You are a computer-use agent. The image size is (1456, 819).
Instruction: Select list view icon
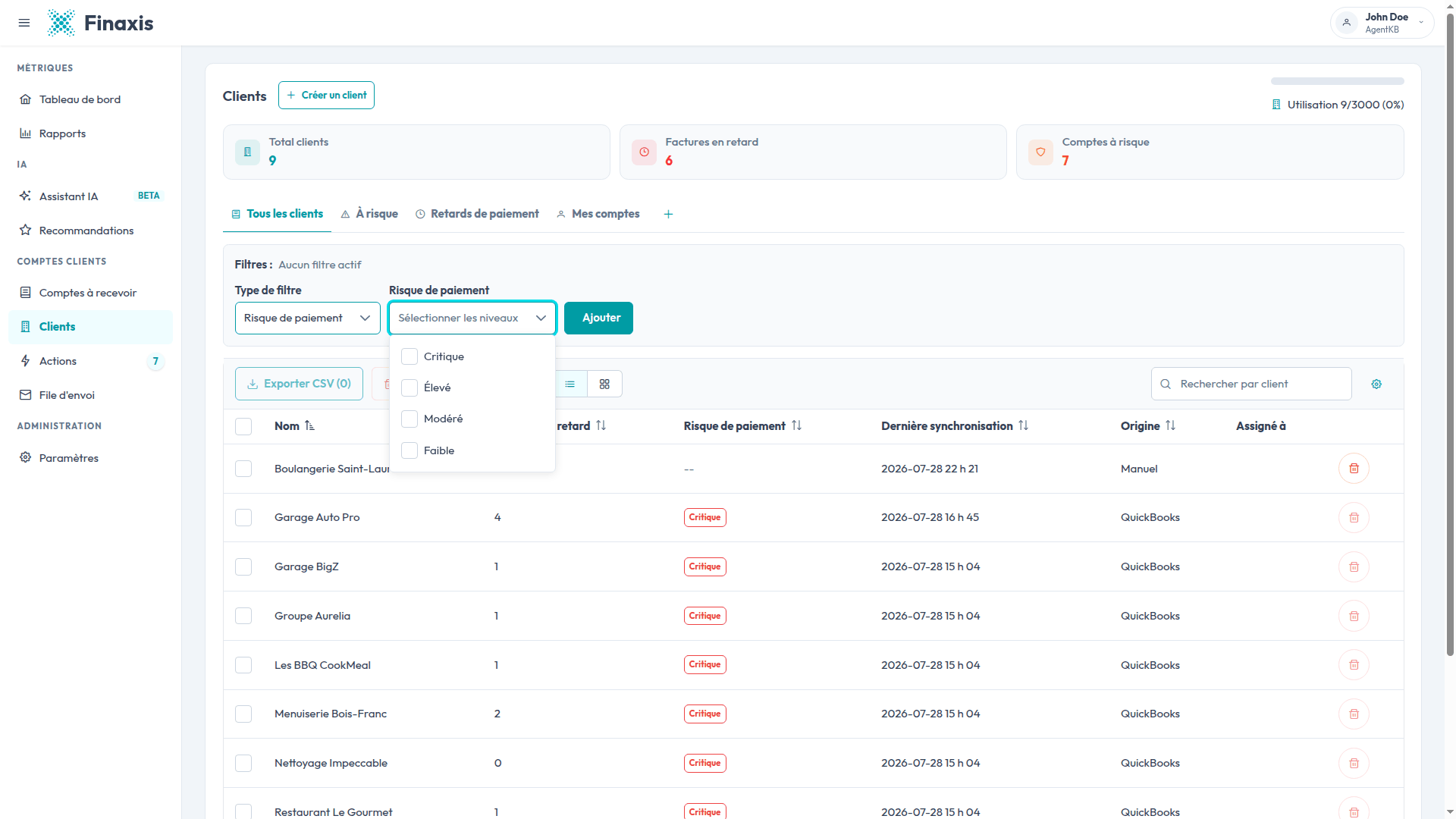tap(570, 384)
